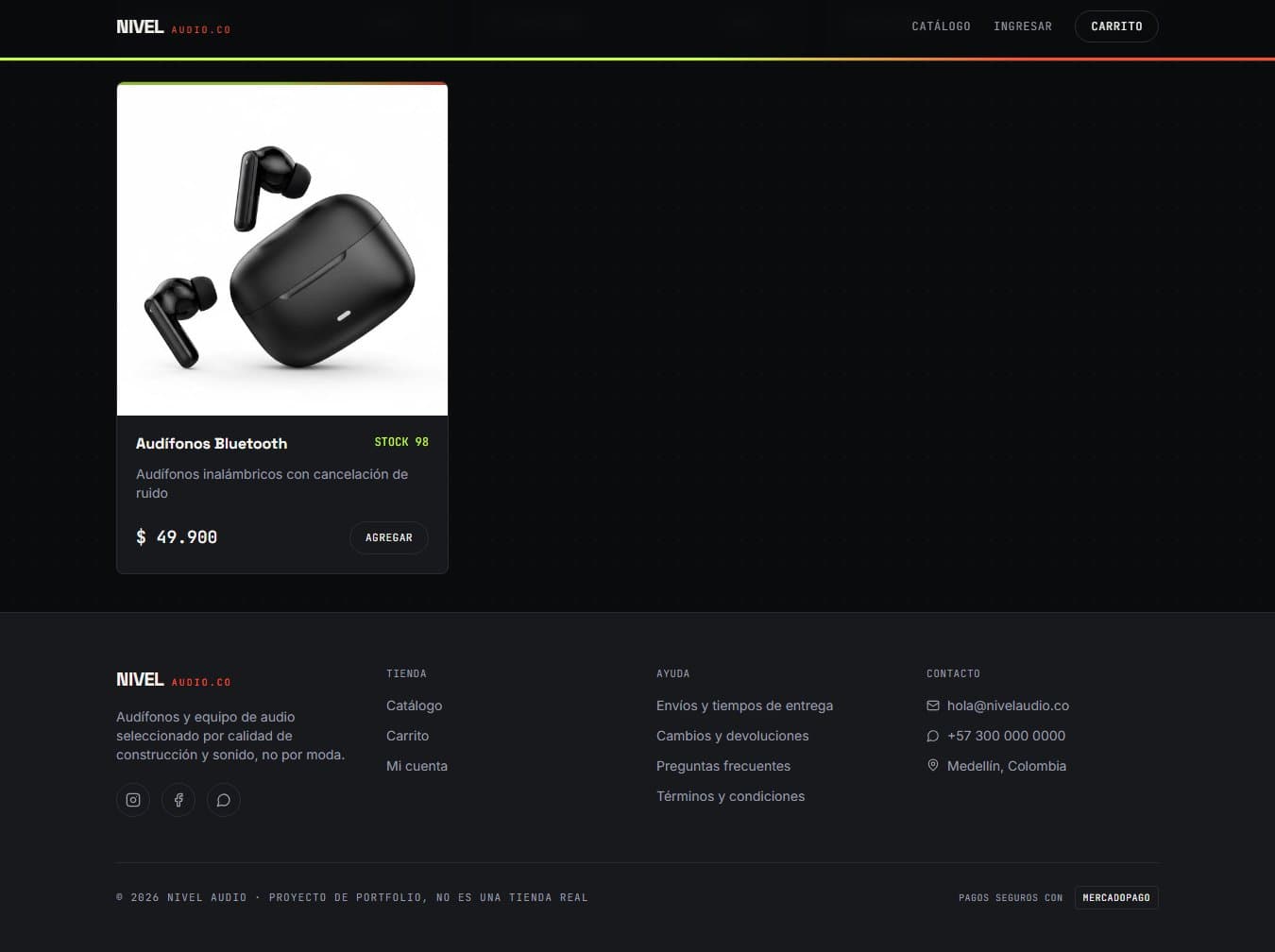Click the email envelope icon in Contacto
Image resolution: width=1275 pixels, height=952 pixels.
coord(933,705)
